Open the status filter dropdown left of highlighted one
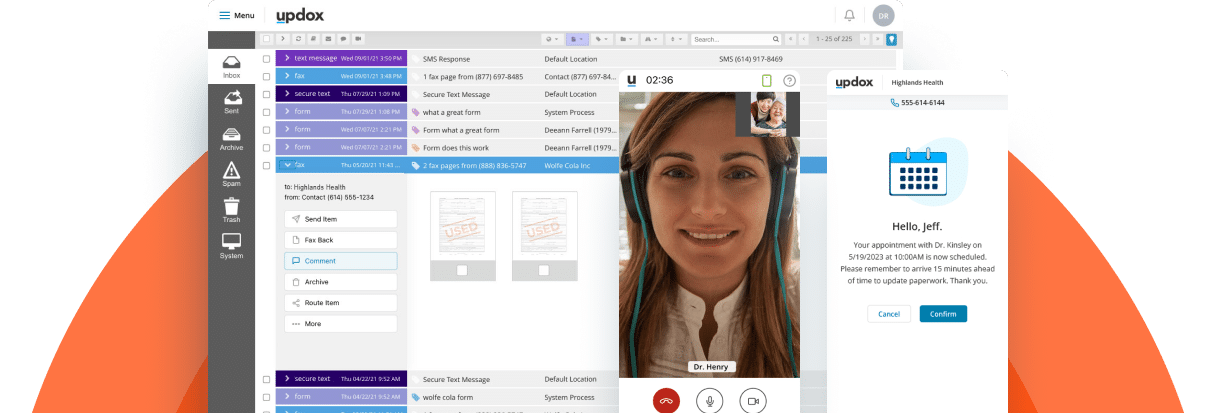The image size is (1216, 413). (x=553, y=39)
